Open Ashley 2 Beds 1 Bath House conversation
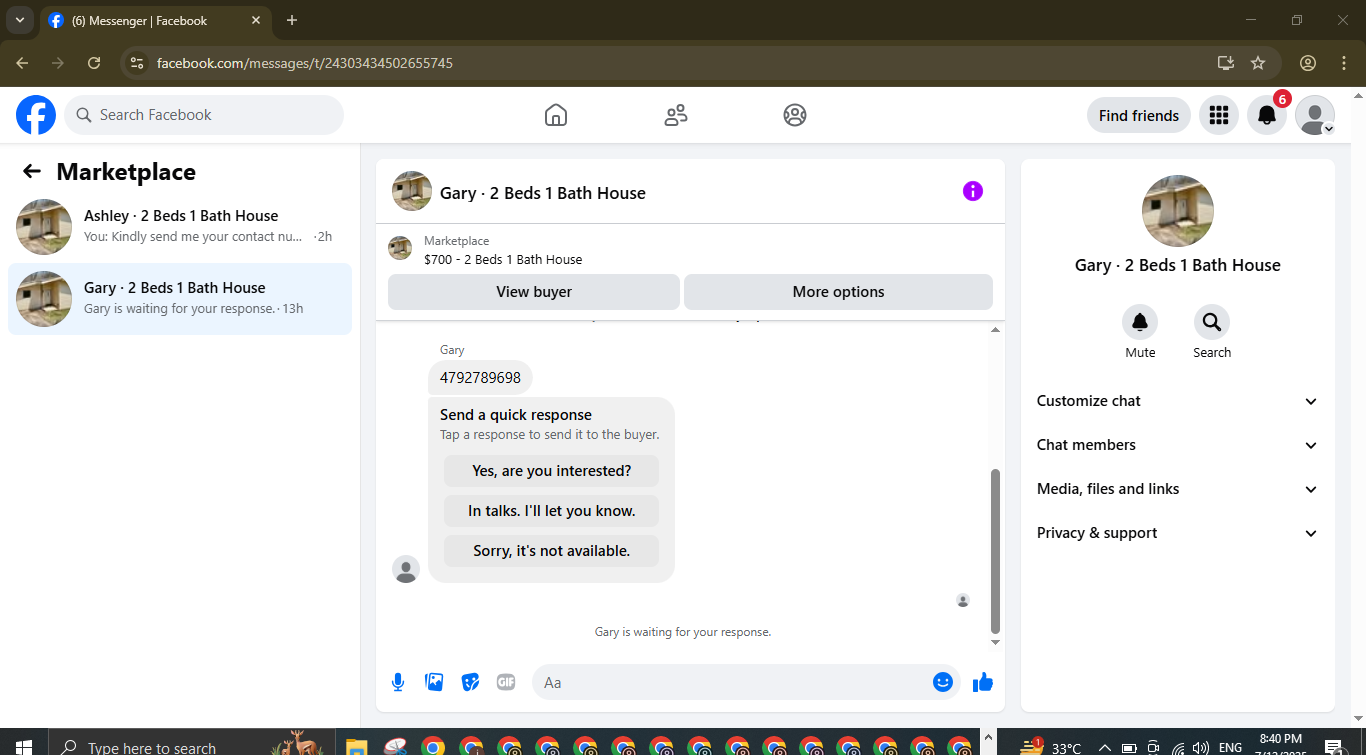Screen dimensions: 1366x755 point(180,227)
